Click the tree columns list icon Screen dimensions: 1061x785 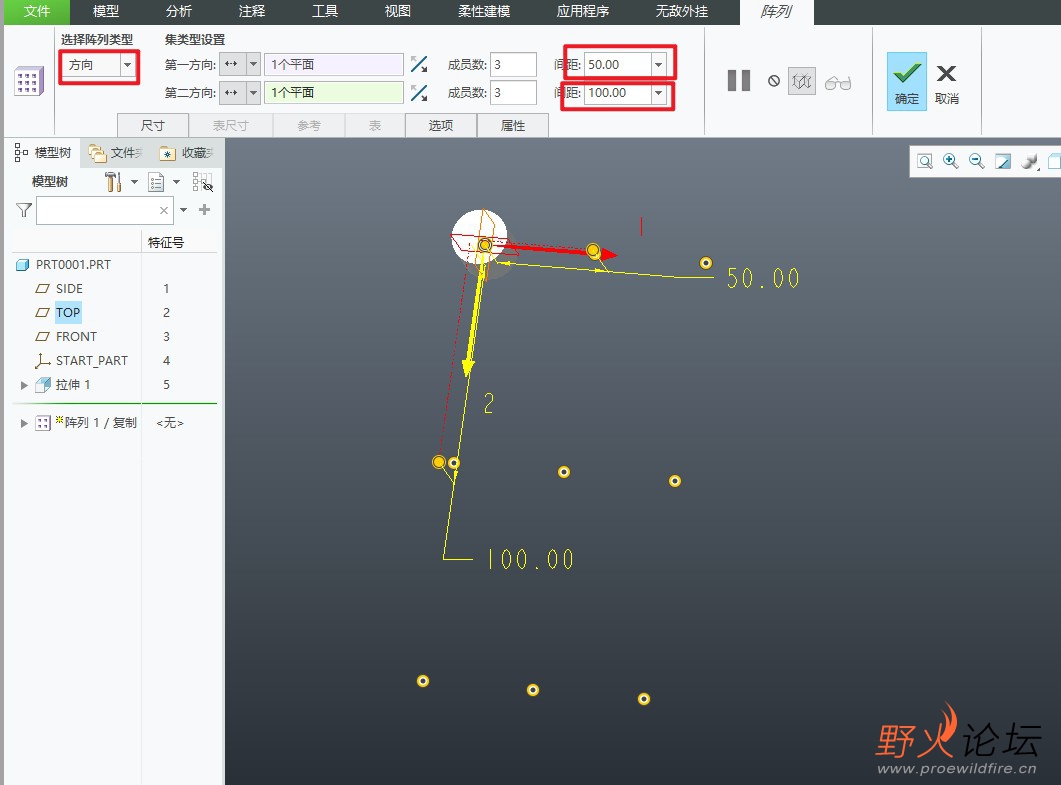[x=156, y=182]
